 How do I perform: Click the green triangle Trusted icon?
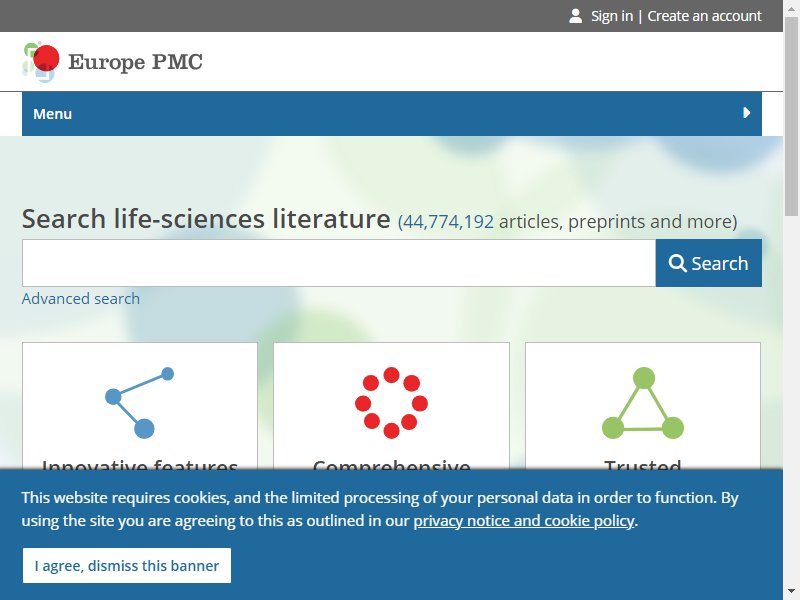(x=643, y=403)
